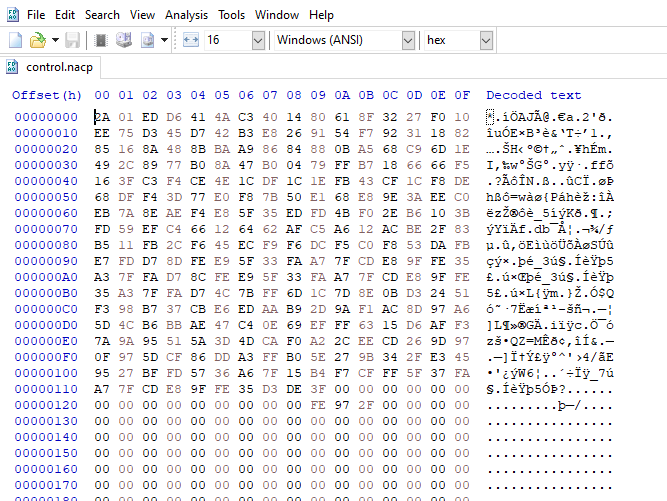This screenshot has width=667, height=501.
Task: Click offset label 00000170
Action: tap(46, 485)
